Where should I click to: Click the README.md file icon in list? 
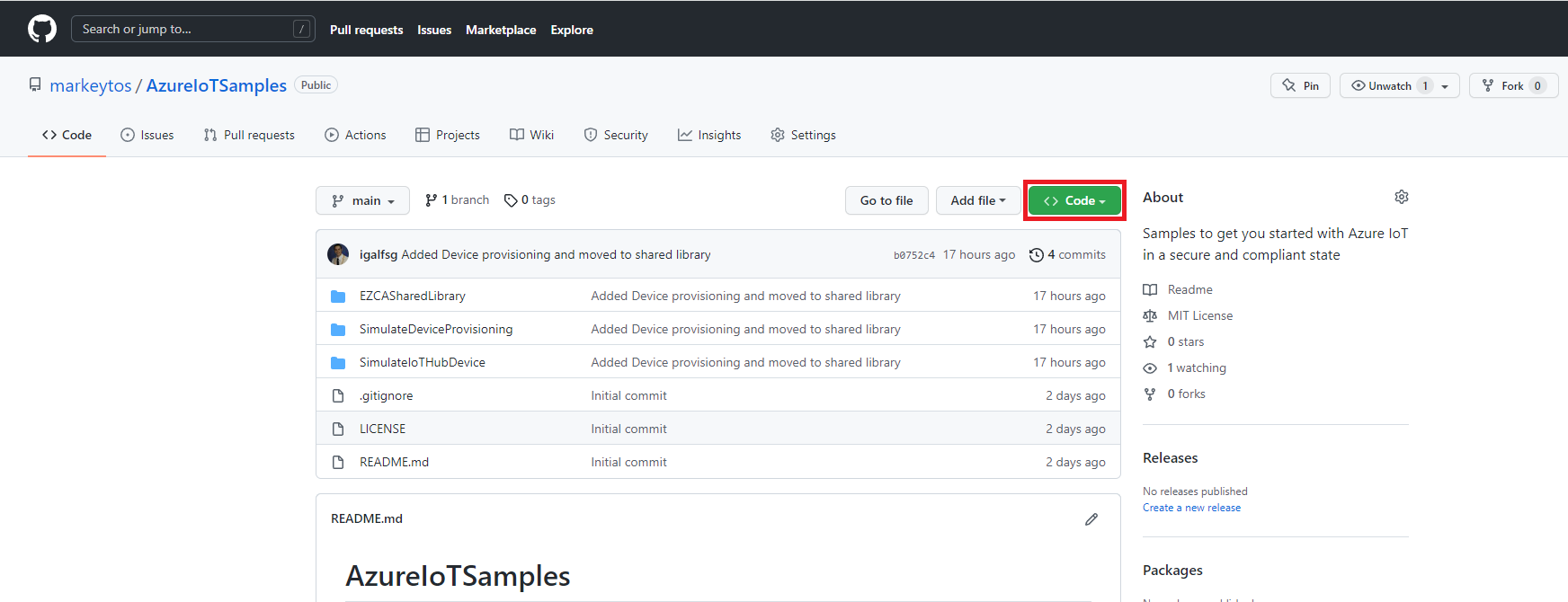338,463
